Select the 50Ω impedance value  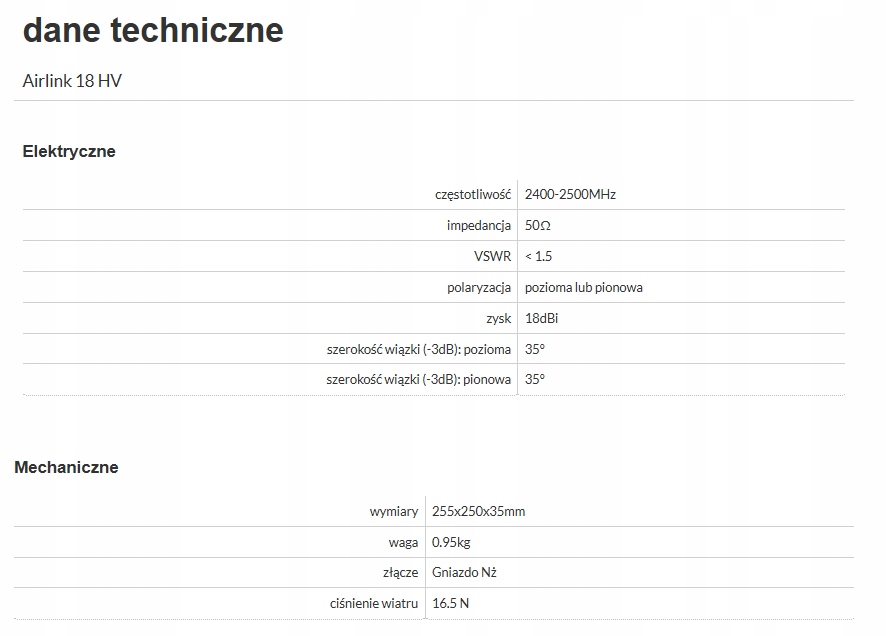537,225
